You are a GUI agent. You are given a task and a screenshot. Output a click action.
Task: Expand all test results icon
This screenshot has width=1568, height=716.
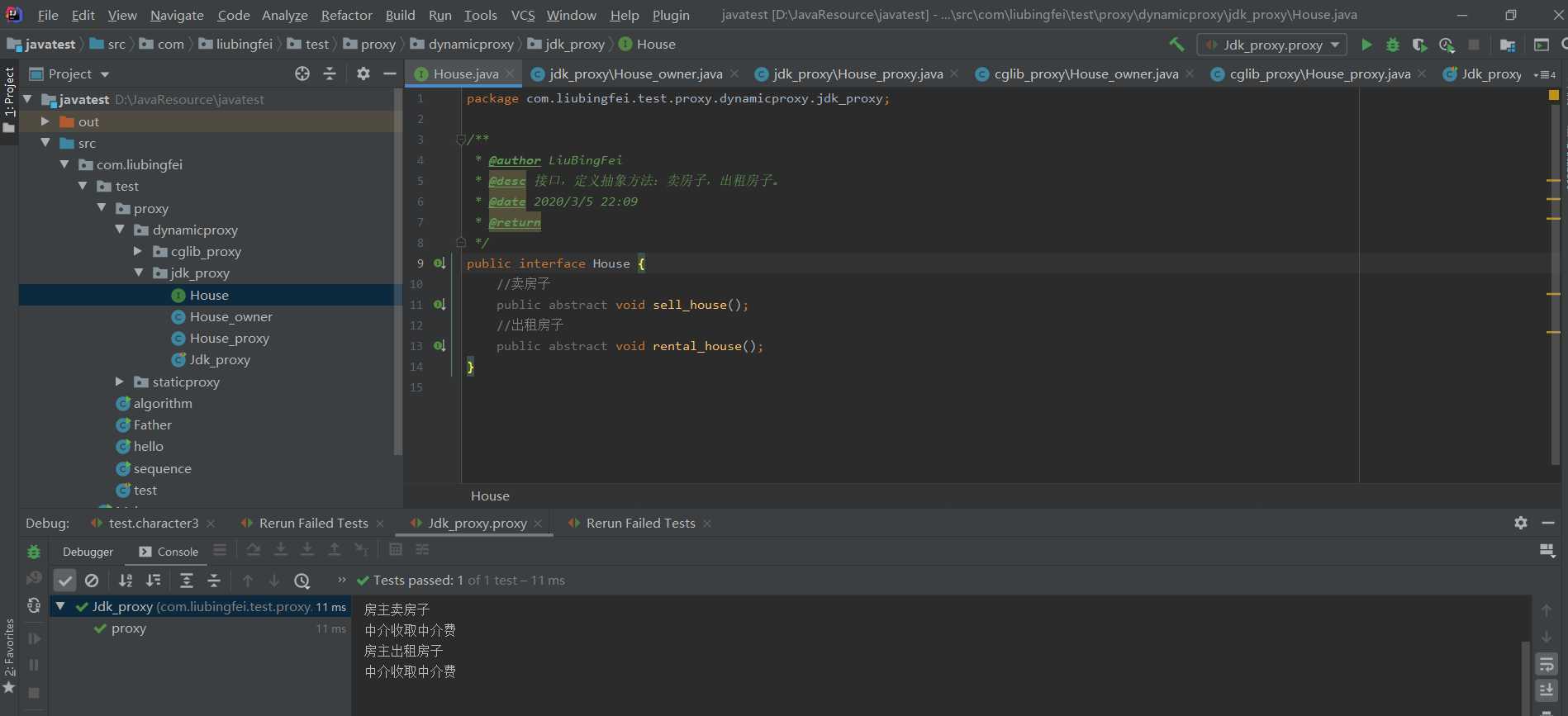[x=187, y=581]
